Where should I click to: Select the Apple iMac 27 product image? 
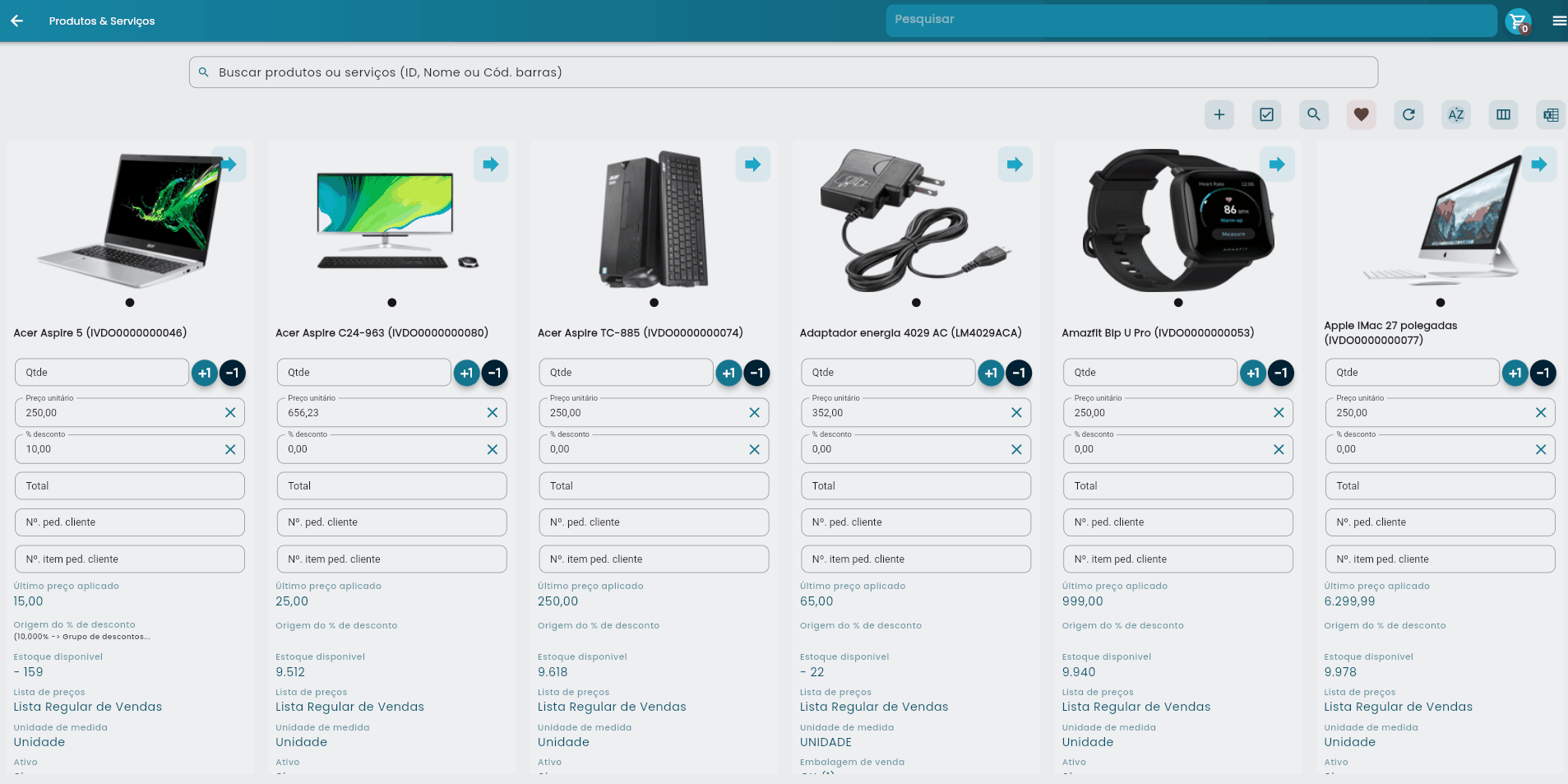pyautogui.click(x=1439, y=220)
